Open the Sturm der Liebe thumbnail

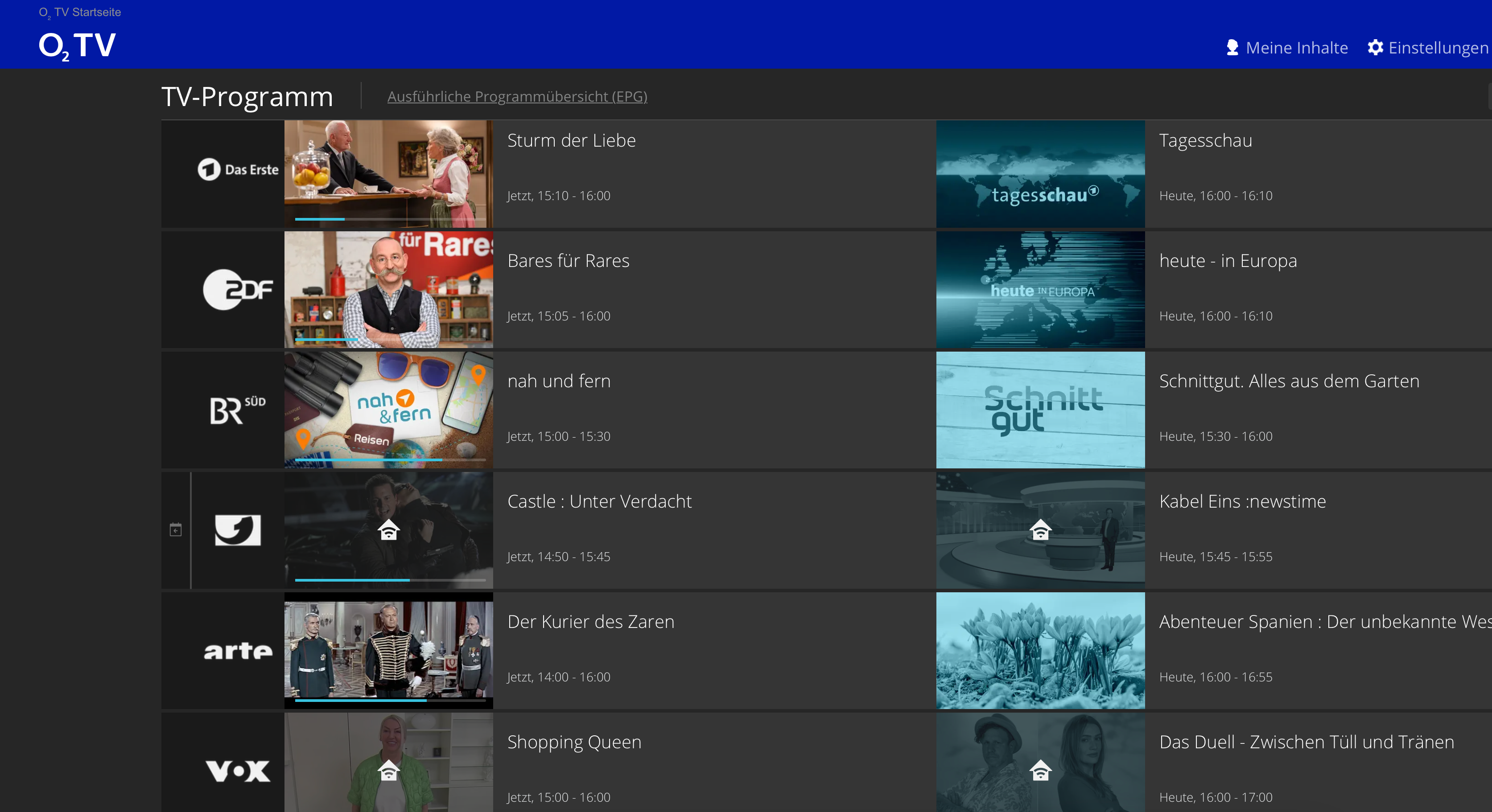[x=389, y=174]
